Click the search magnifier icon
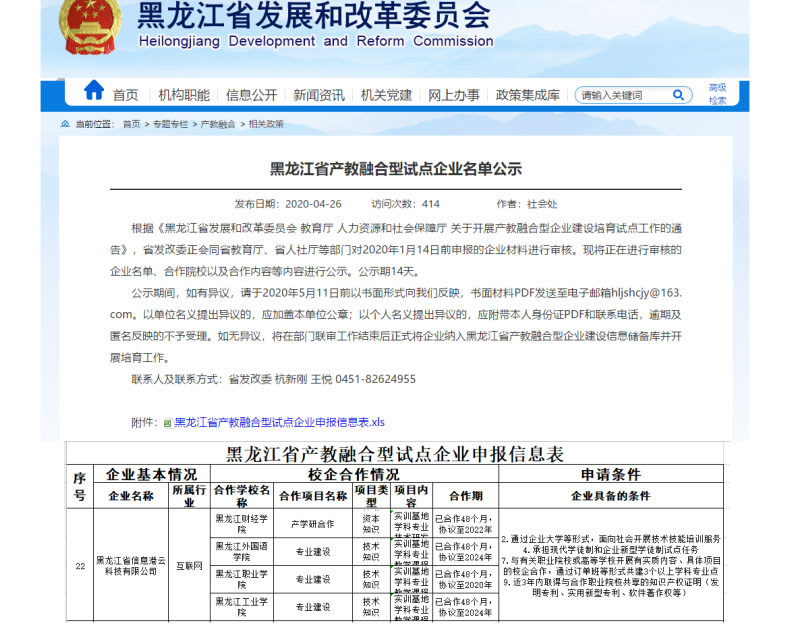Viewport: 800px width, 625px height. pos(680,96)
